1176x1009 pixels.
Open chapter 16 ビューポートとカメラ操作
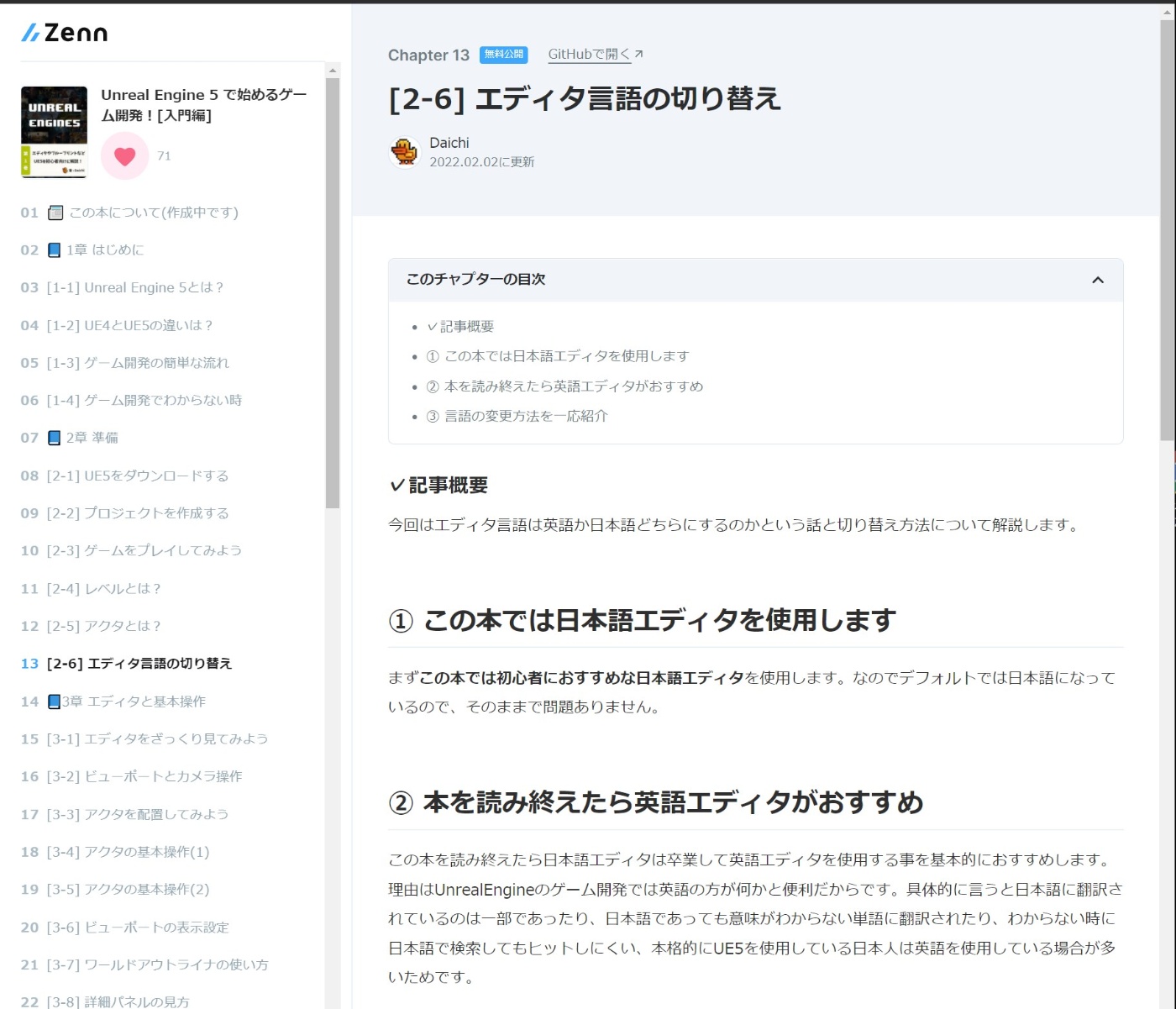[x=131, y=776]
